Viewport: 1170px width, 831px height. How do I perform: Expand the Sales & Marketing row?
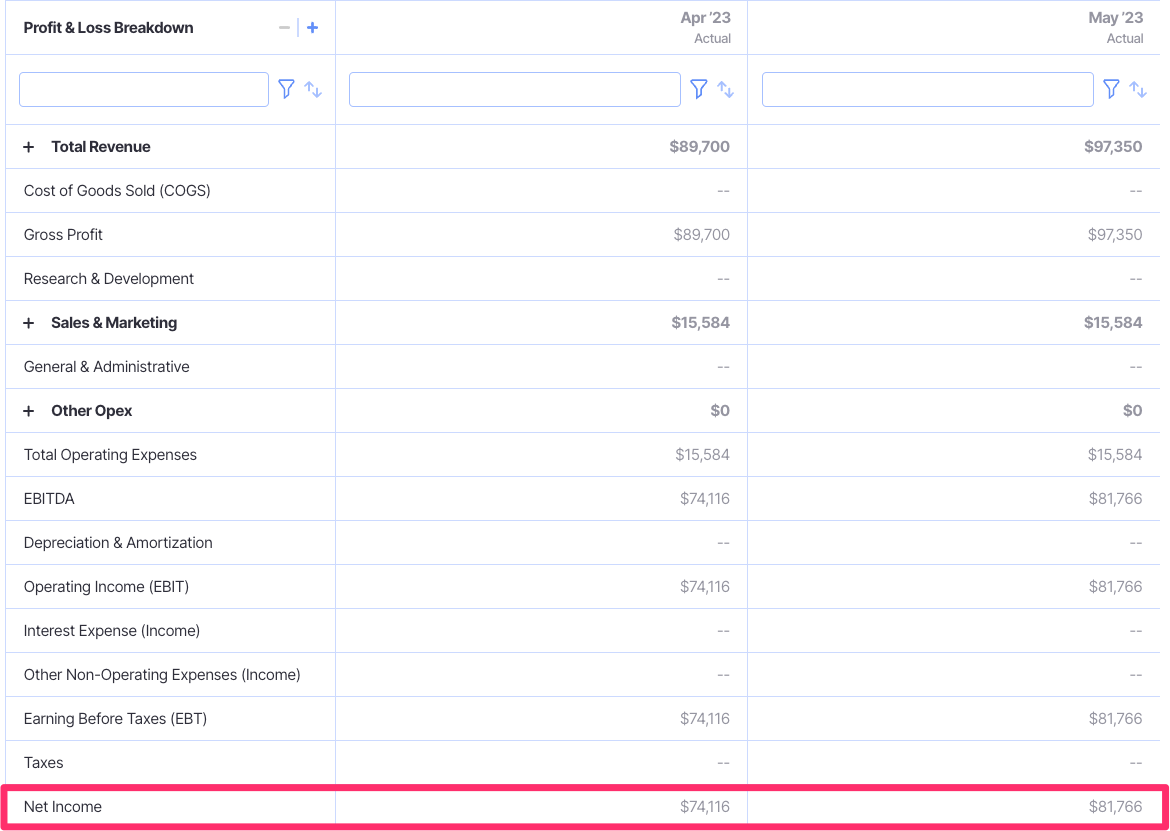tap(28, 322)
